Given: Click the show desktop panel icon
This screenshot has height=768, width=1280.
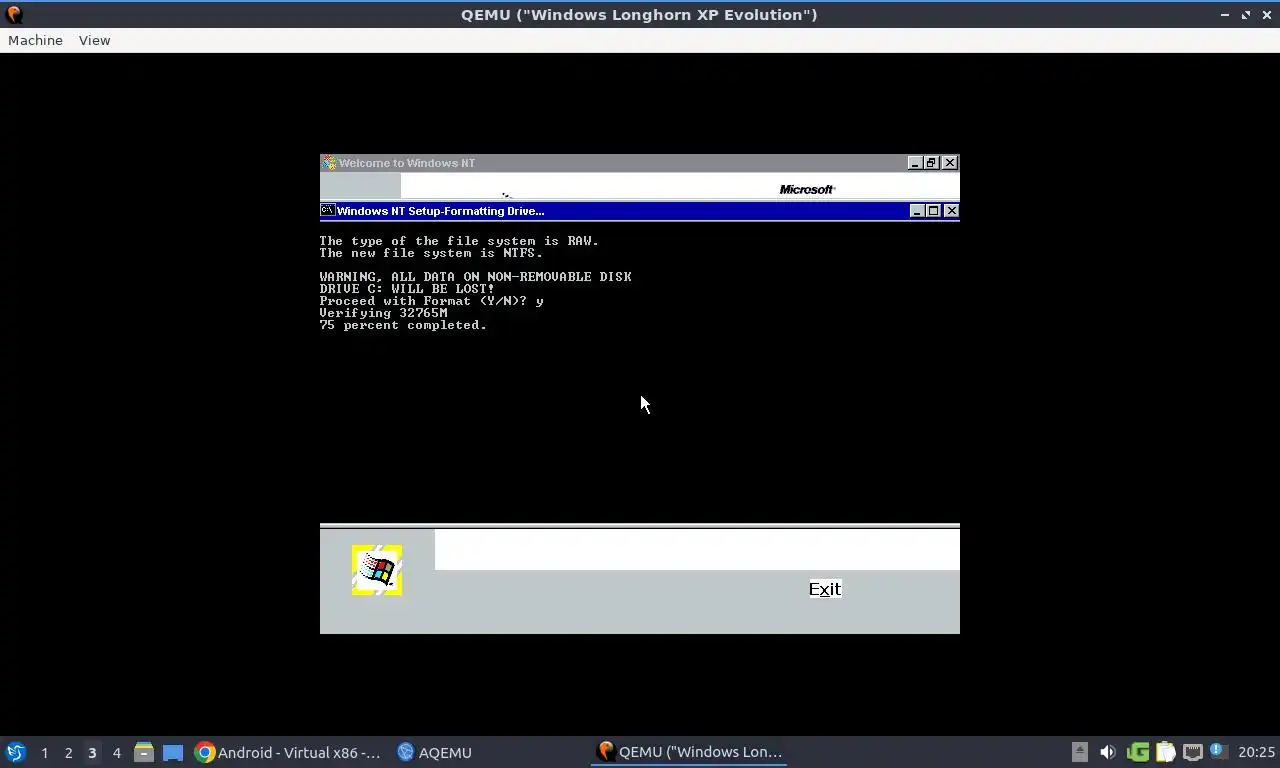Looking at the screenshot, I should [x=172, y=752].
